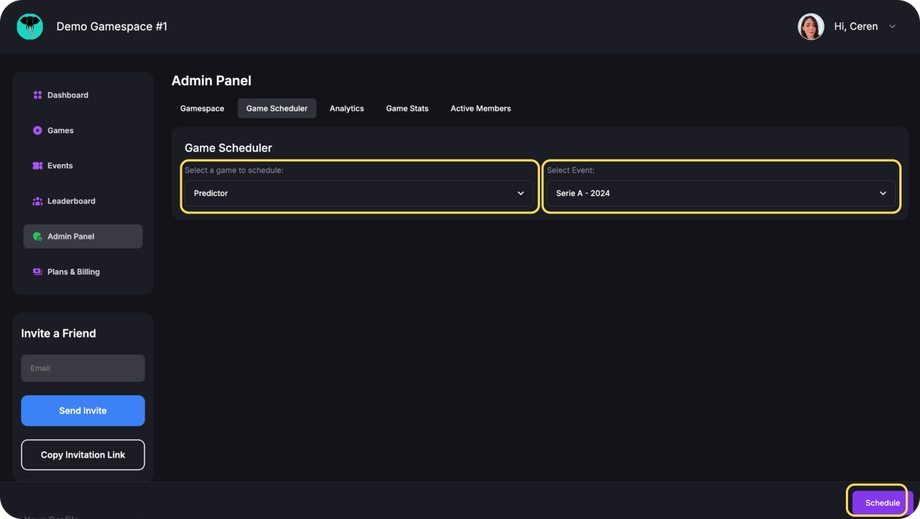The image size is (920, 519).
Task: Click the elephant logo icon
Action: point(30,26)
